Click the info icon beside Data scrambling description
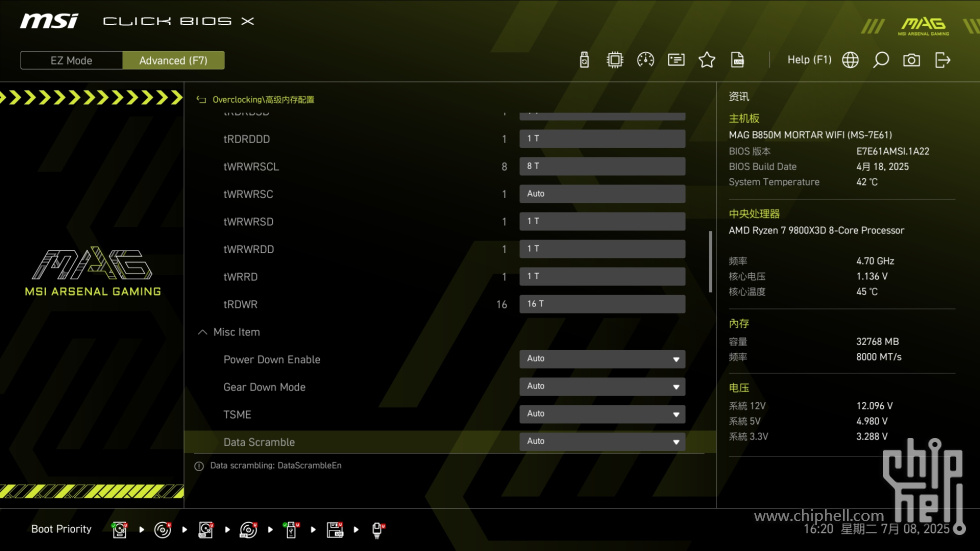This screenshot has width=980, height=551. 199,466
